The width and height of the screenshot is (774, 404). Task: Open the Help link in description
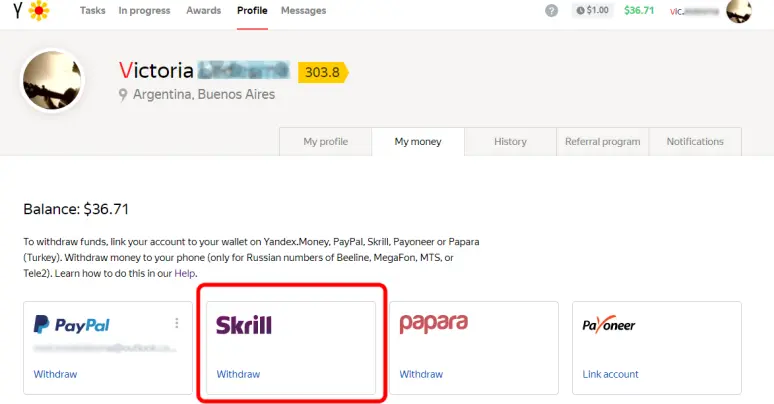coord(185,273)
